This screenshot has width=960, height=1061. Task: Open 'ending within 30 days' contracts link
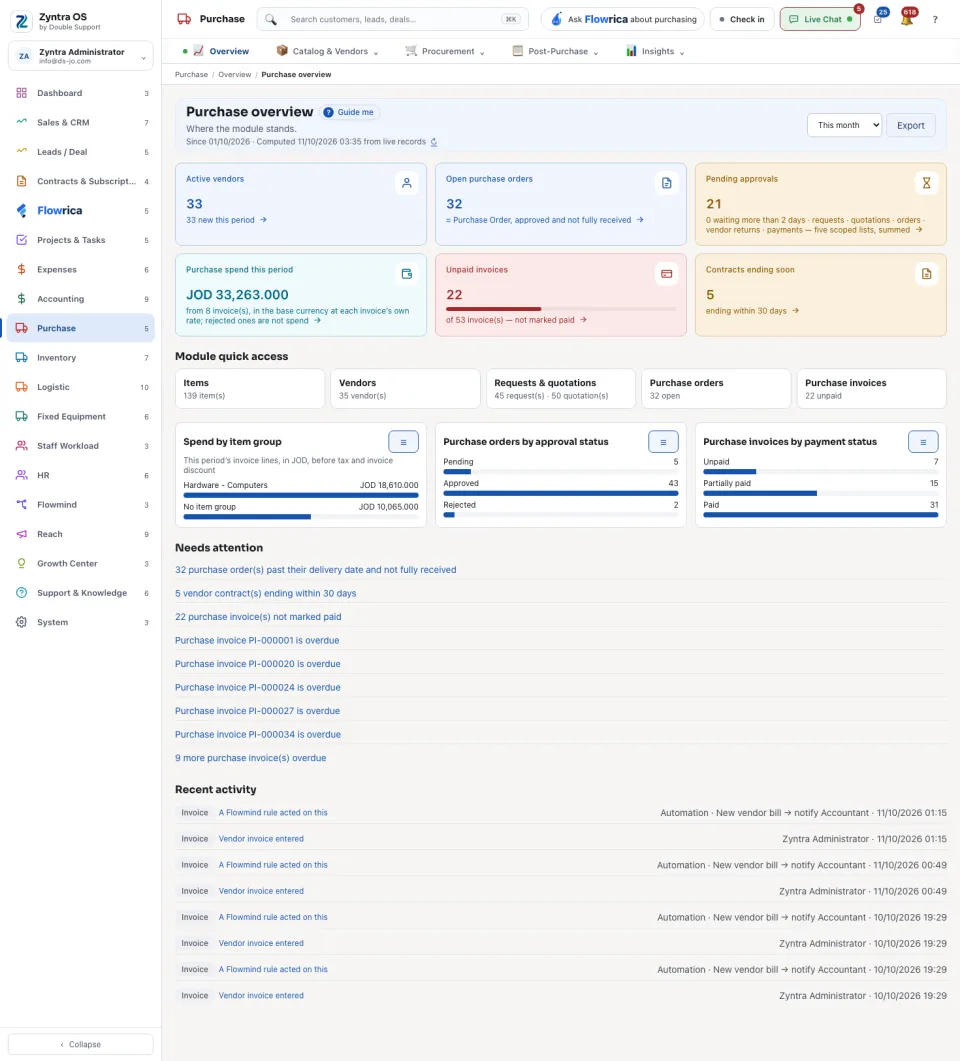(x=752, y=311)
